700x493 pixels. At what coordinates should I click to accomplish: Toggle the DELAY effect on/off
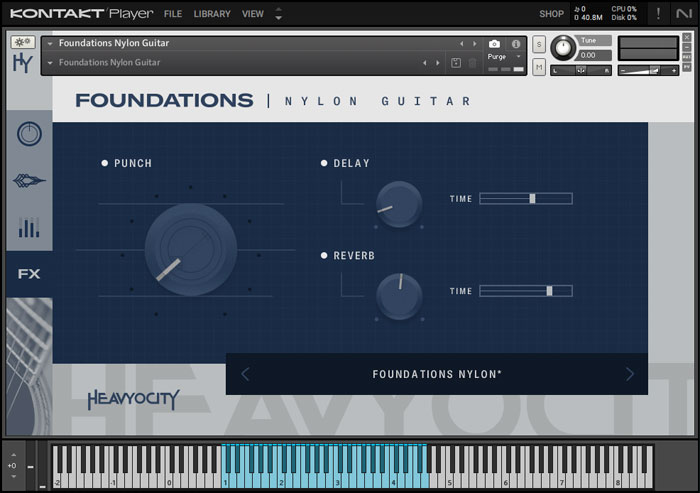(x=324, y=163)
